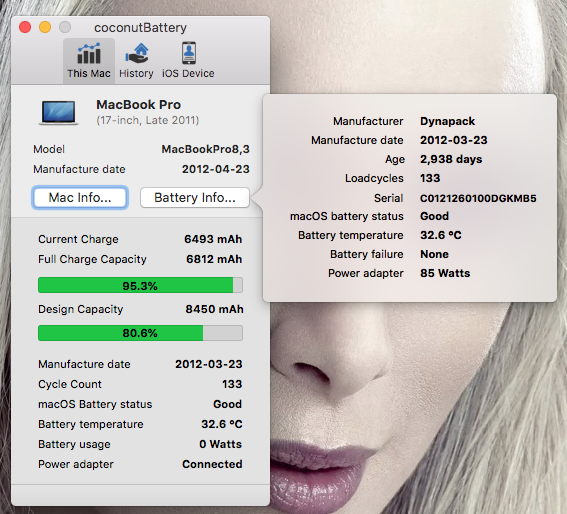Click the disabled zoom window button
The width and height of the screenshot is (567, 514).
pyautogui.click(x=65, y=27)
